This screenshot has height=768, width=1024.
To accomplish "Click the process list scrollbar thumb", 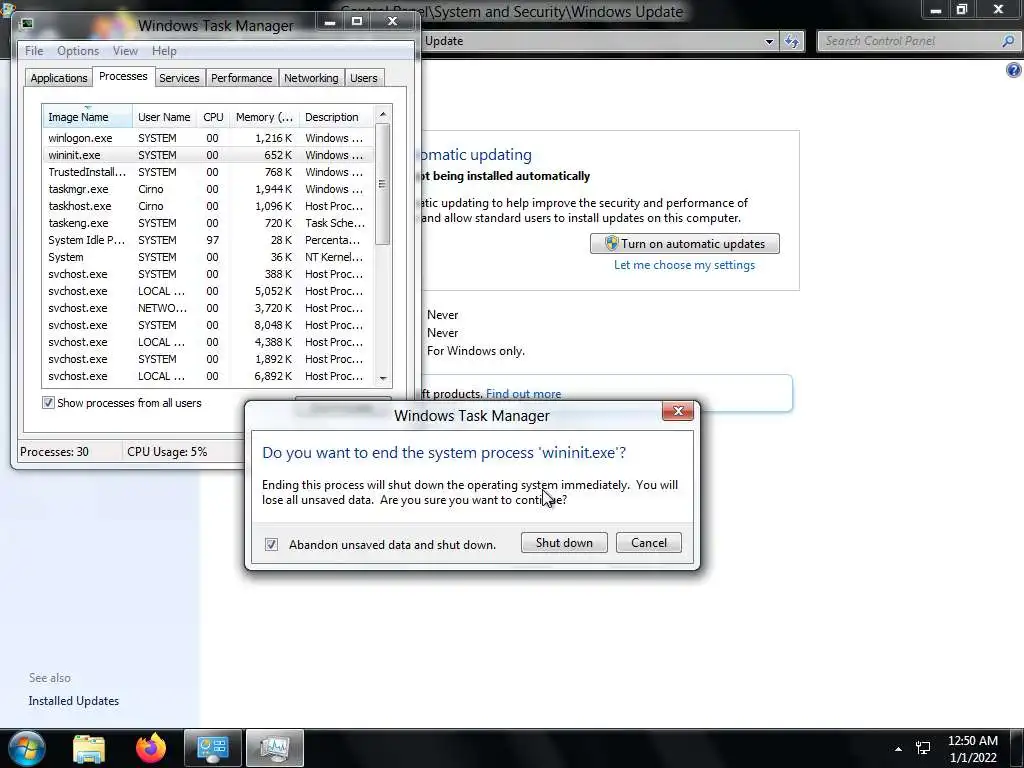I will (x=383, y=184).
